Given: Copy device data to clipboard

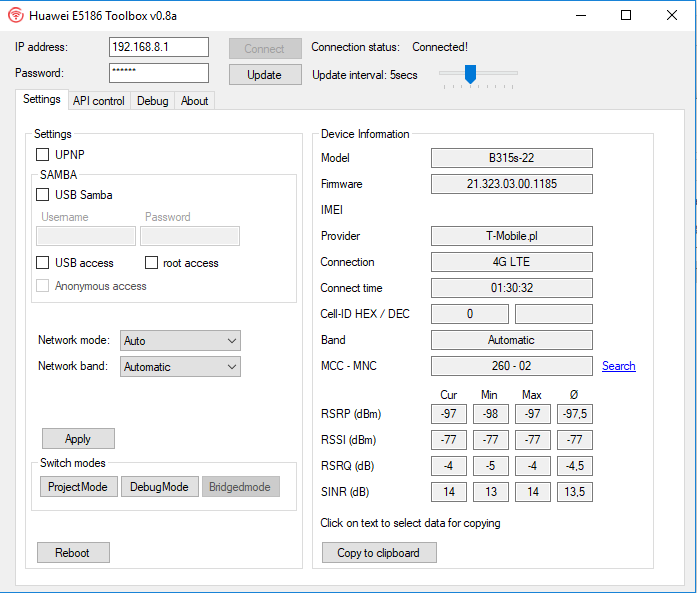Looking at the screenshot, I should coord(379,553).
